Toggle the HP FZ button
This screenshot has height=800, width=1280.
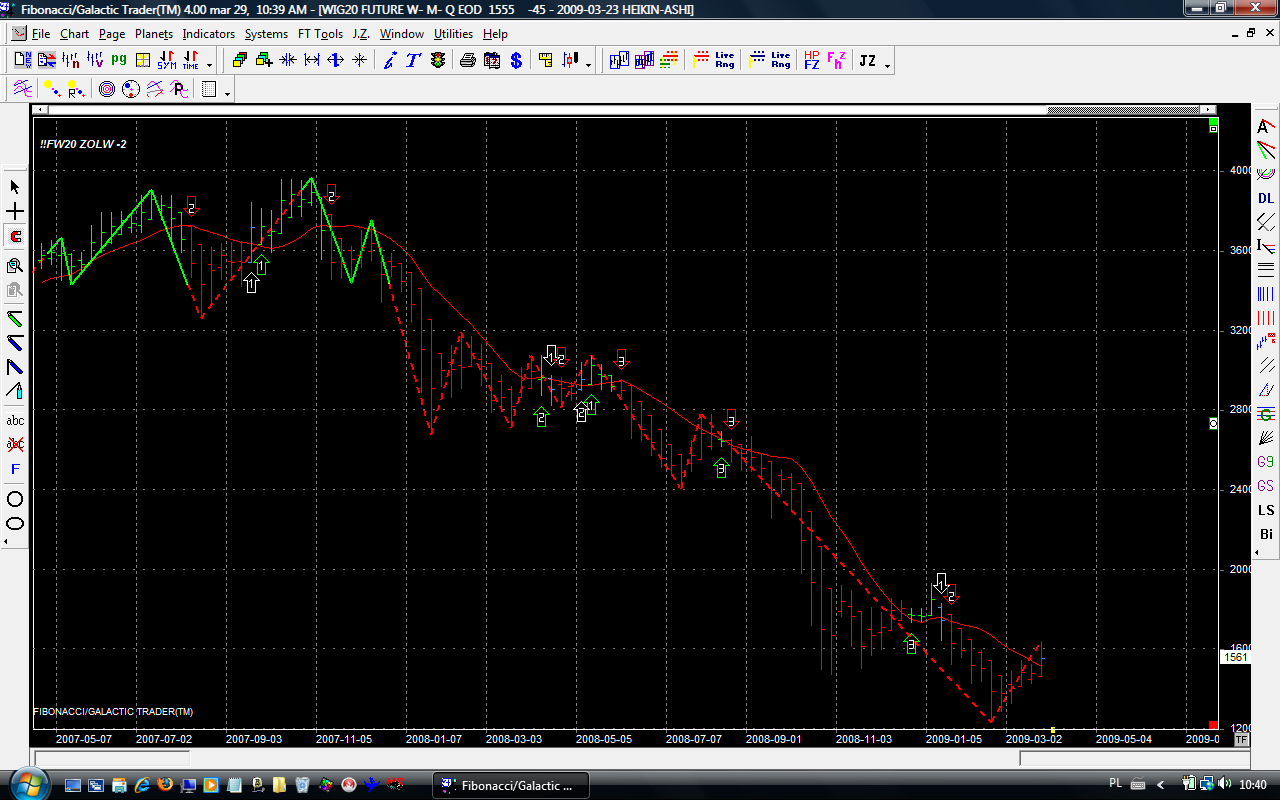(x=811, y=61)
